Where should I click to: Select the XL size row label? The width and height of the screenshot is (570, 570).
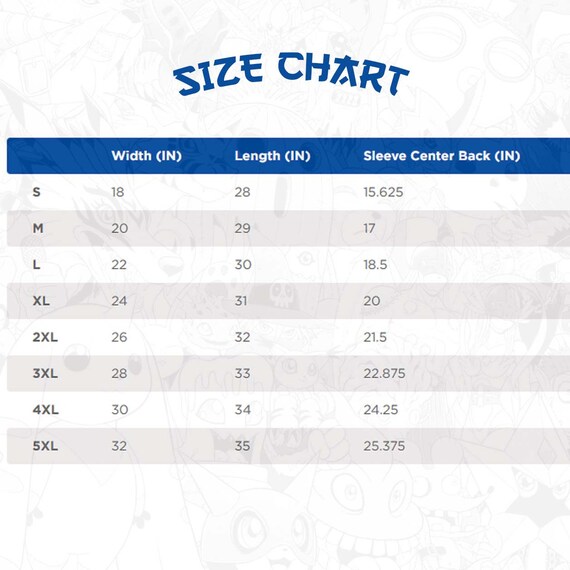(41, 301)
